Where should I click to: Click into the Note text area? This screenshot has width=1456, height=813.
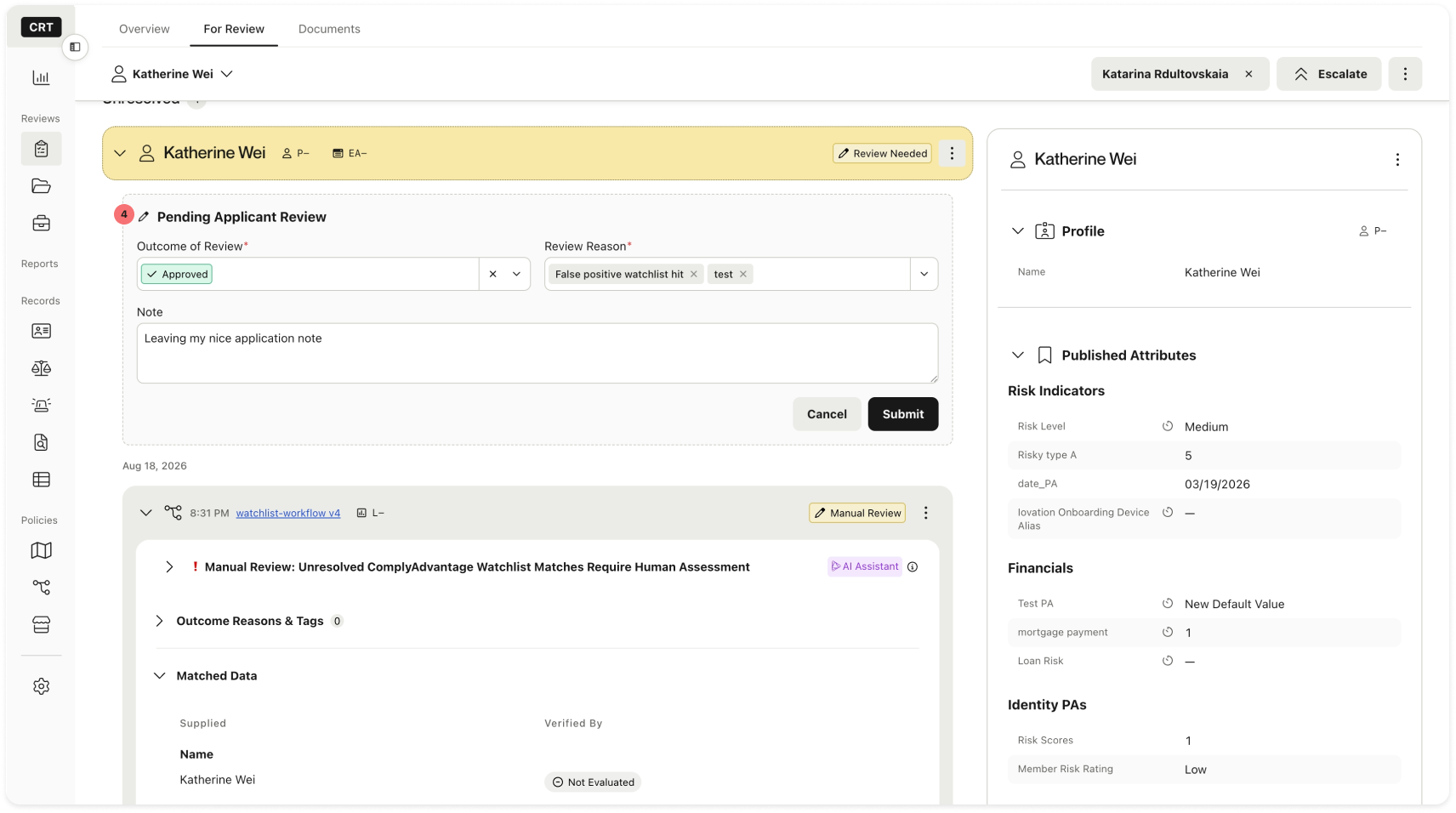click(537, 353)
